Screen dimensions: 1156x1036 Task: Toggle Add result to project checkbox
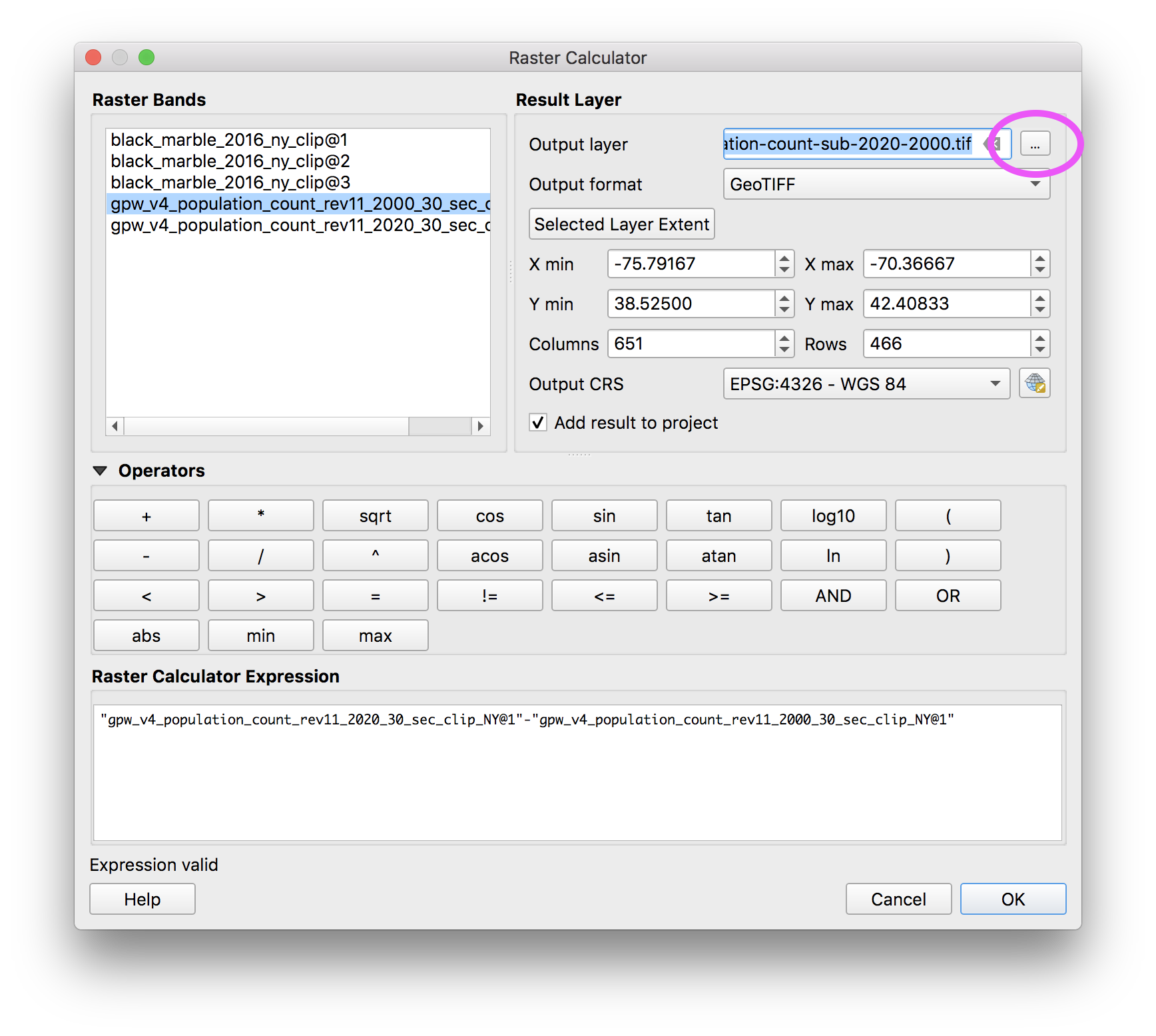click(538, 423)
